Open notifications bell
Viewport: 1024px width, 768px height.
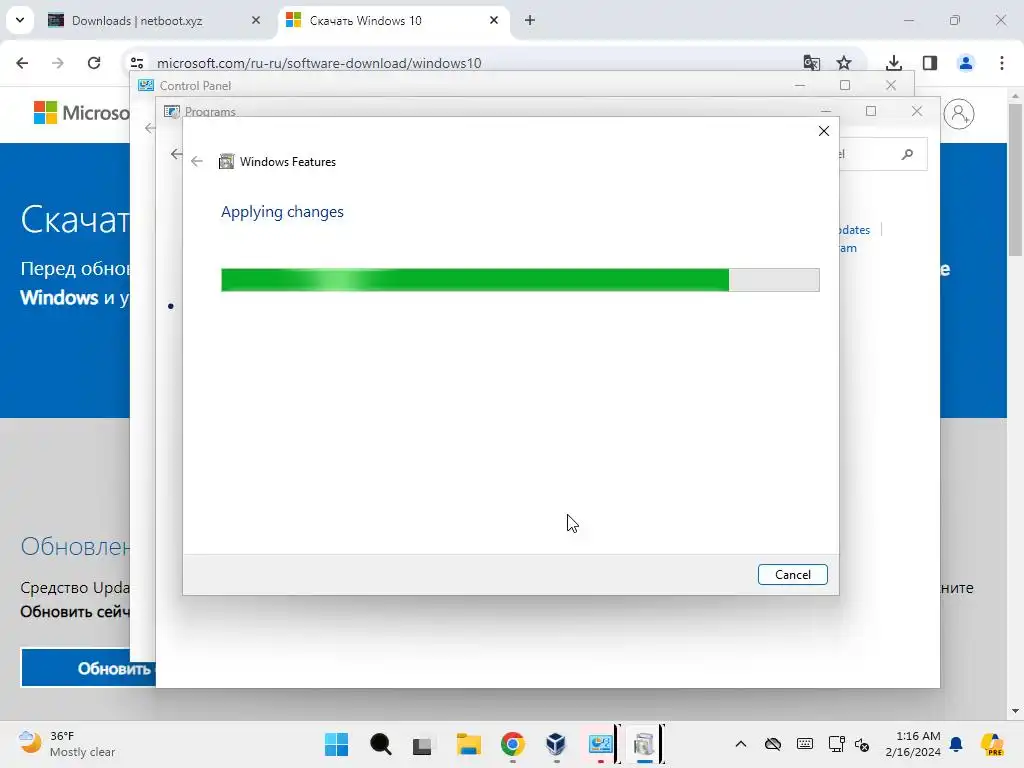(x=956, y=744)
